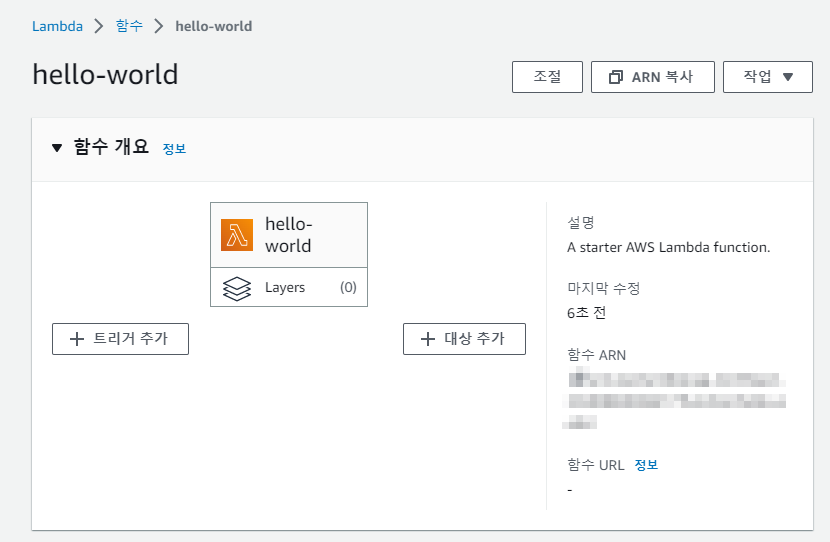The width and height of the screenshot is (830, 542).
Task: Open 정보 link next to 함수 URL
Action: (646, 465)
